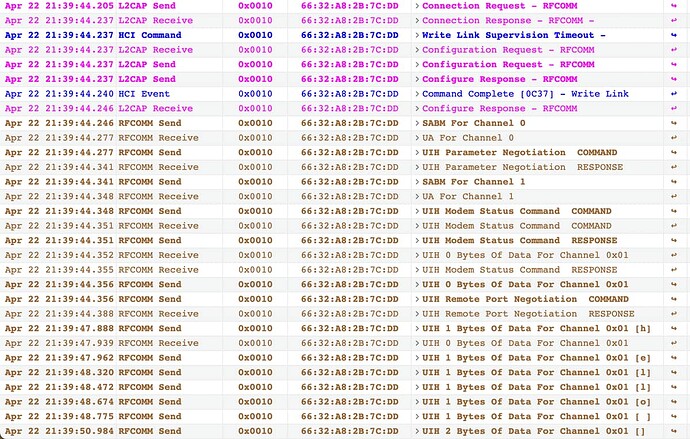This screenshot has width=690, height=439.
Task: Click send arrow on Parameter Negotiation COMMAND row
Action: tap(674, 152)
